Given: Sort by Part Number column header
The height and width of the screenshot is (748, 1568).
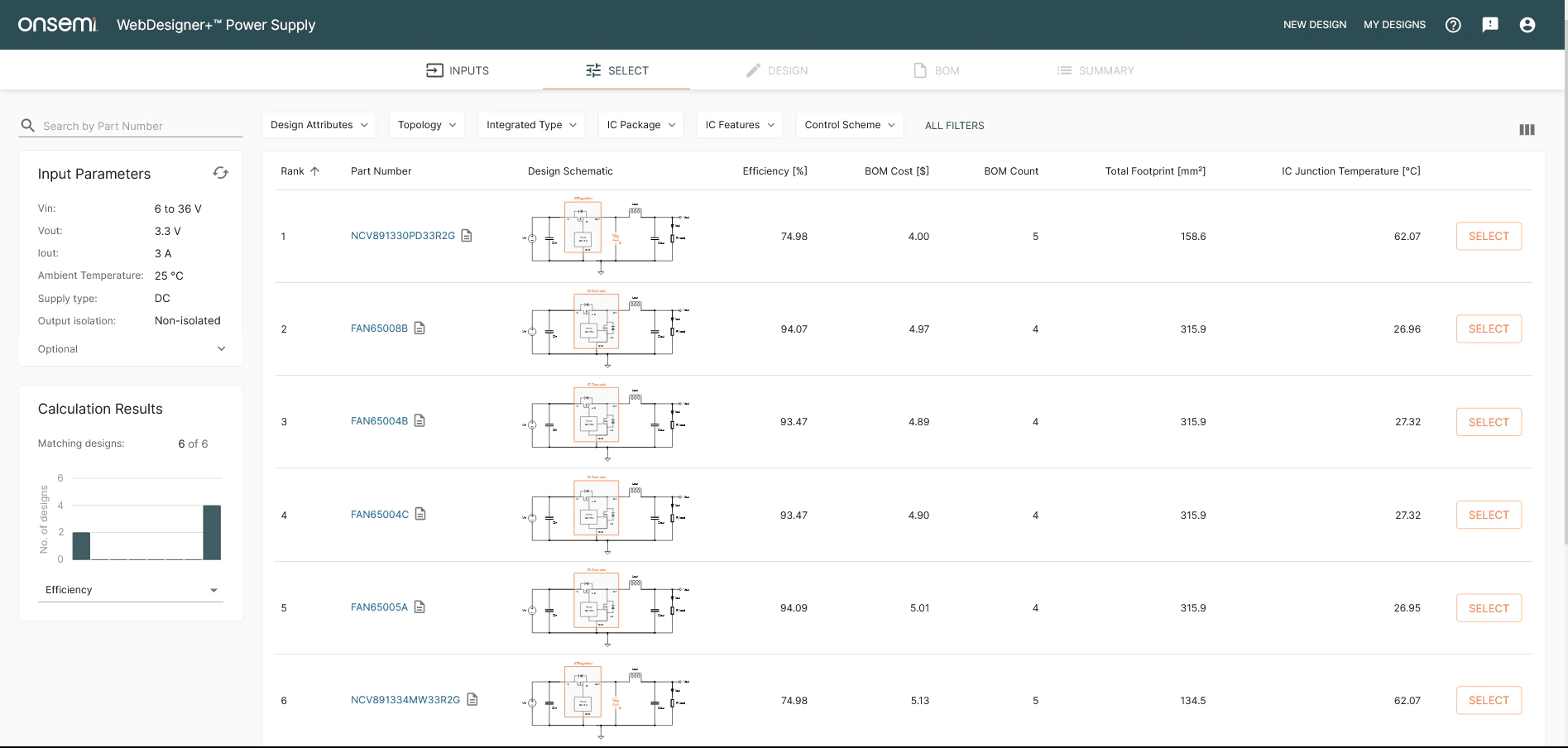Looking at the screenshot, I should click(381, 171).
